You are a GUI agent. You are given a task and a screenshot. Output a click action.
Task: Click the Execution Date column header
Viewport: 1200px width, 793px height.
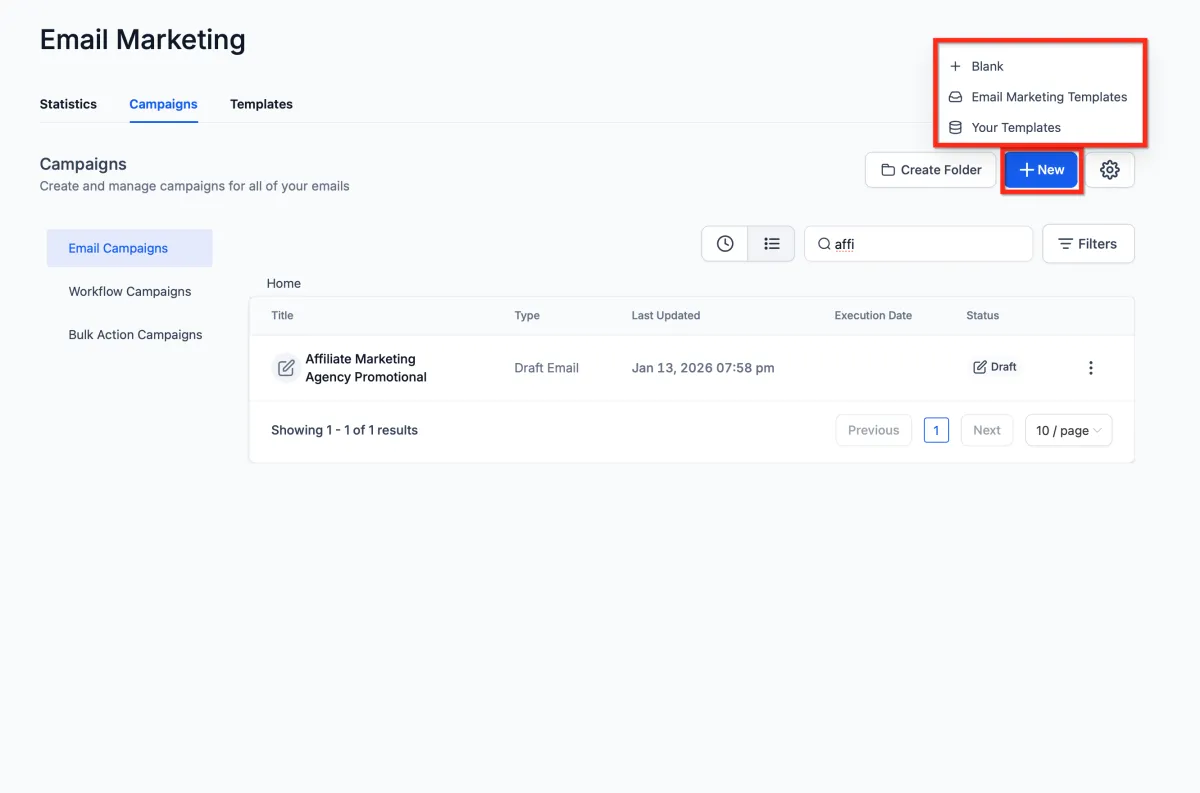(873, 315)
